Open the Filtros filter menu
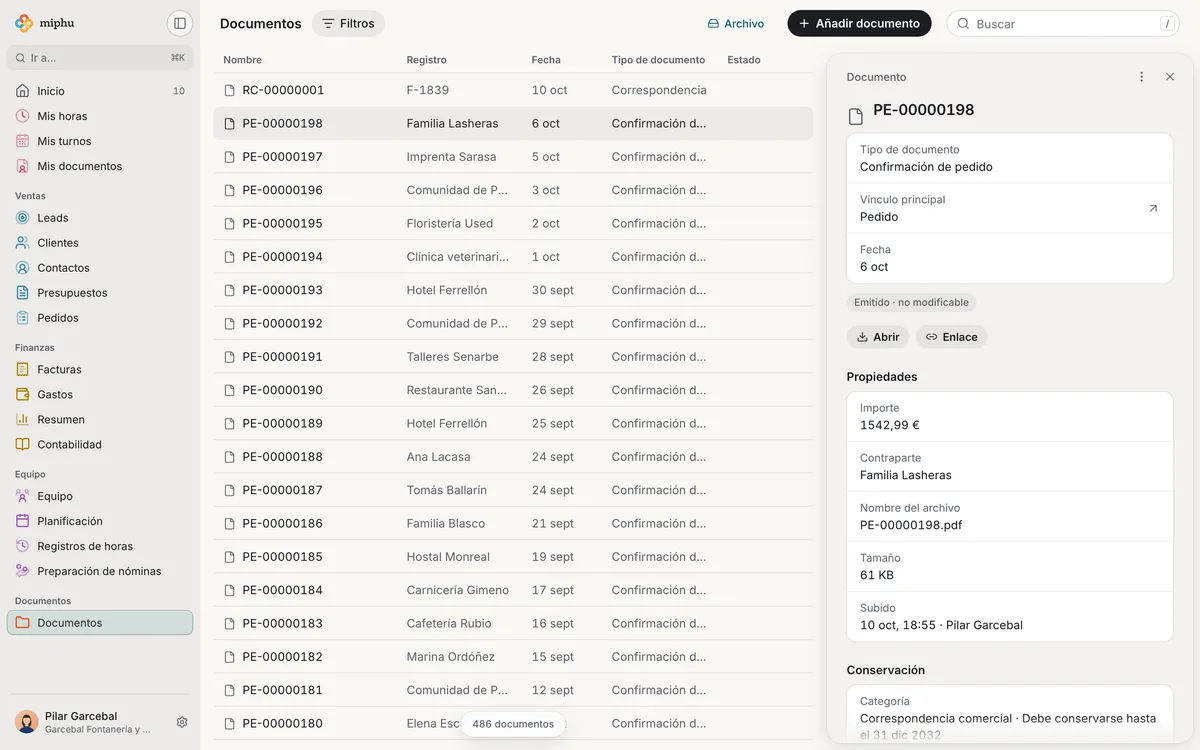Screen dimensions: 1200x750 click(348, 23)
